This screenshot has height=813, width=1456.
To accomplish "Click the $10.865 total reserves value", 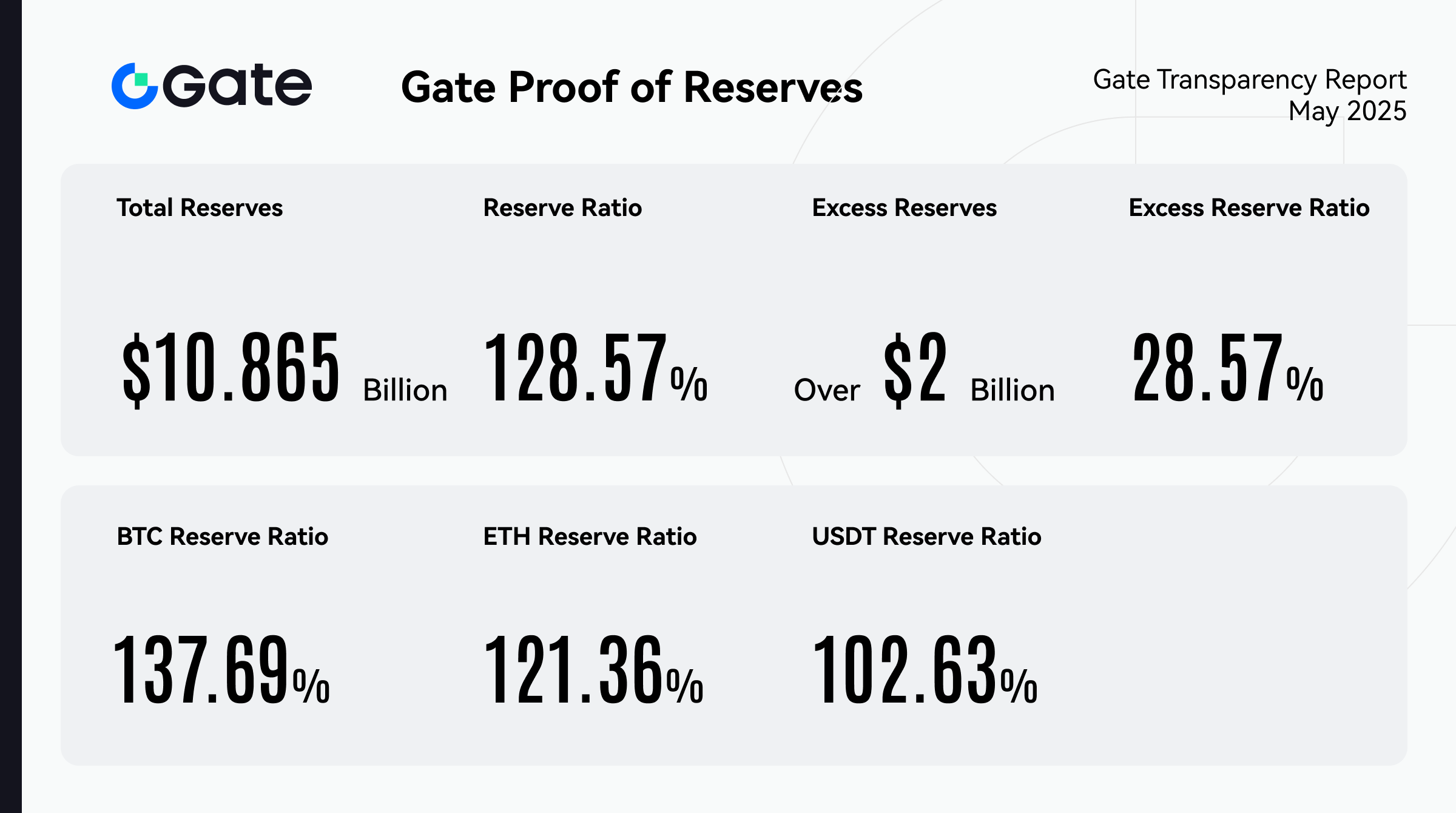I will click(231, 368).
